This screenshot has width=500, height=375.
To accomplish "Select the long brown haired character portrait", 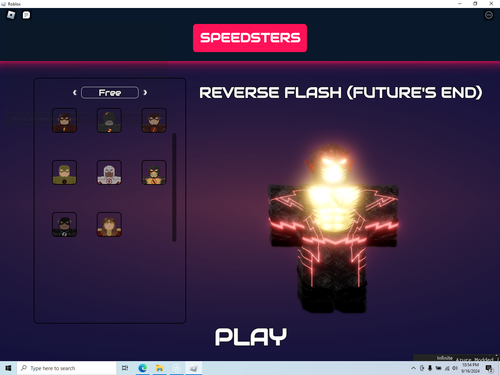I will click(x=109, y=224).
